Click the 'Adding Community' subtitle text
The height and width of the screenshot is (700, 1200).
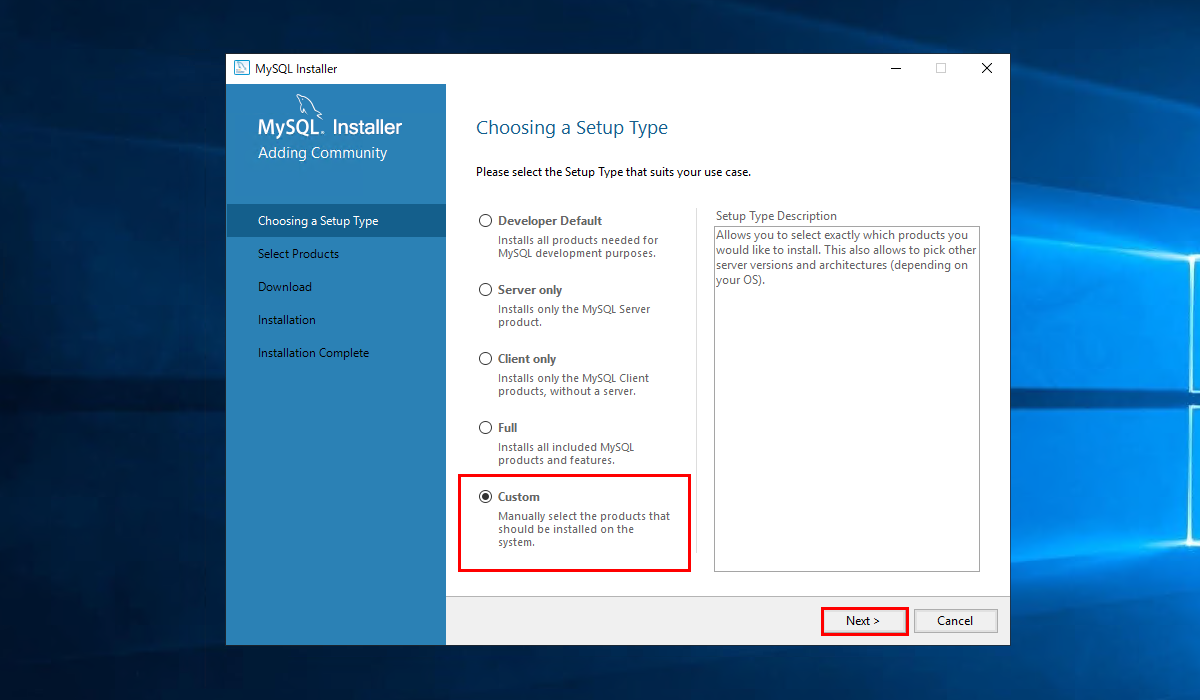click(322, 153)
